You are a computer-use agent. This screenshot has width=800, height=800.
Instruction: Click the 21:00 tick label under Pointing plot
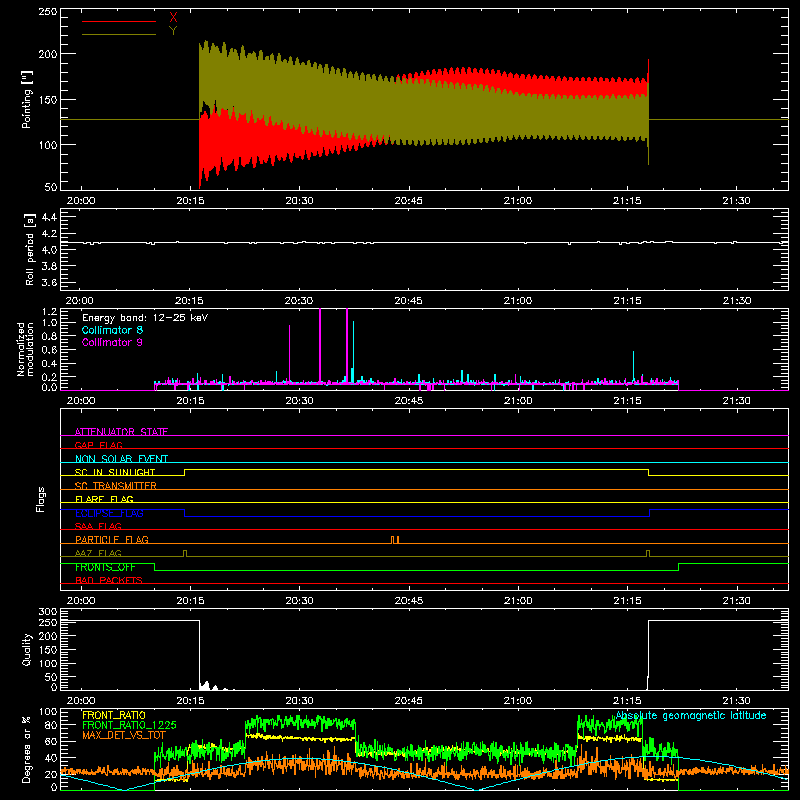point(518,201)
